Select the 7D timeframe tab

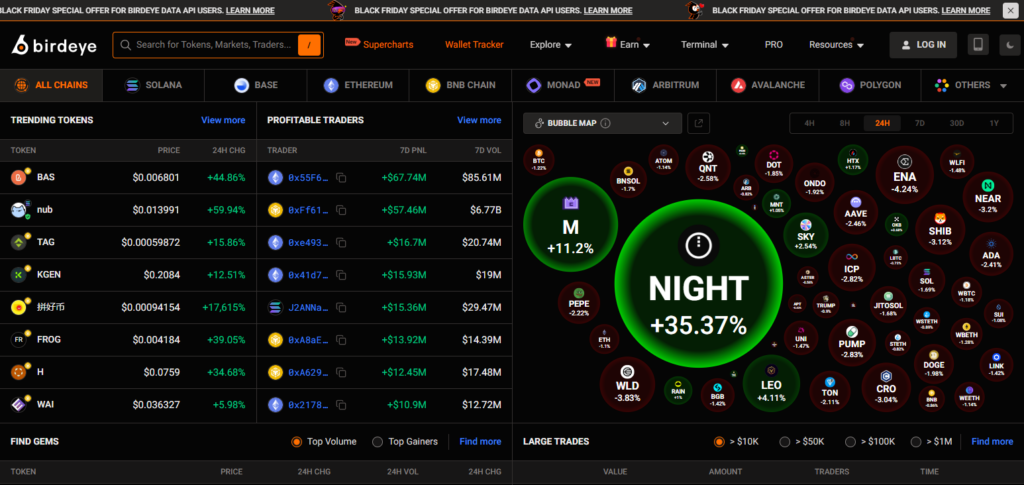[x=919, y=124]
